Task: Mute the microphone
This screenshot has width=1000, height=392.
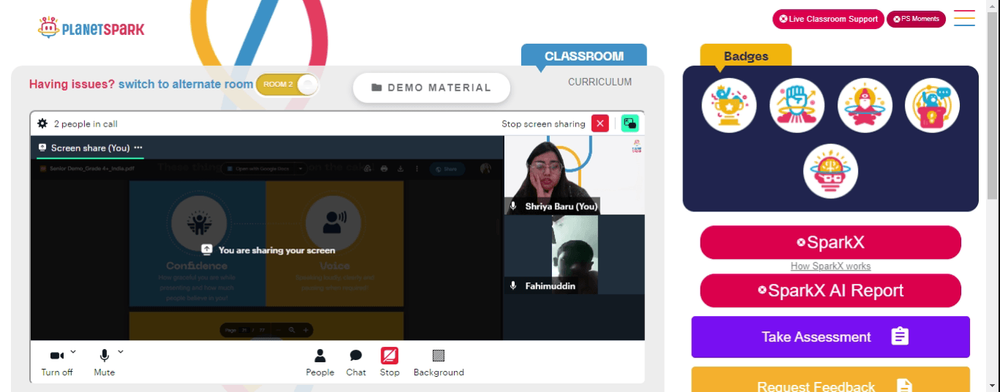Action: (x=104, y=356)
